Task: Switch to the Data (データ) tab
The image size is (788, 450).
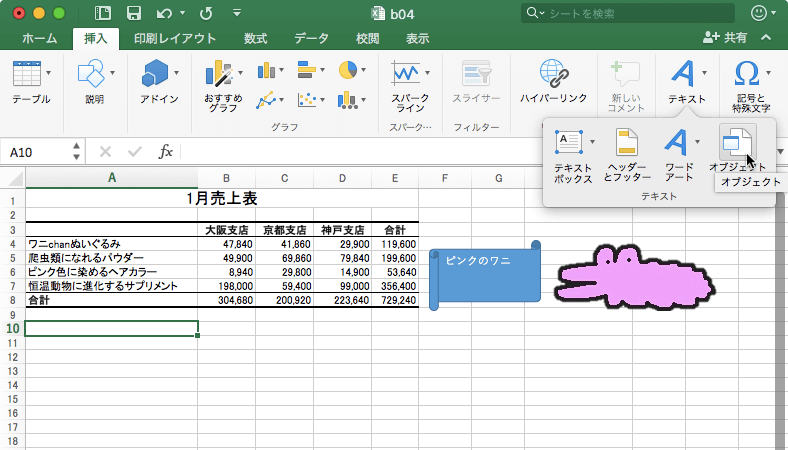Action: (x=311, y=38)
